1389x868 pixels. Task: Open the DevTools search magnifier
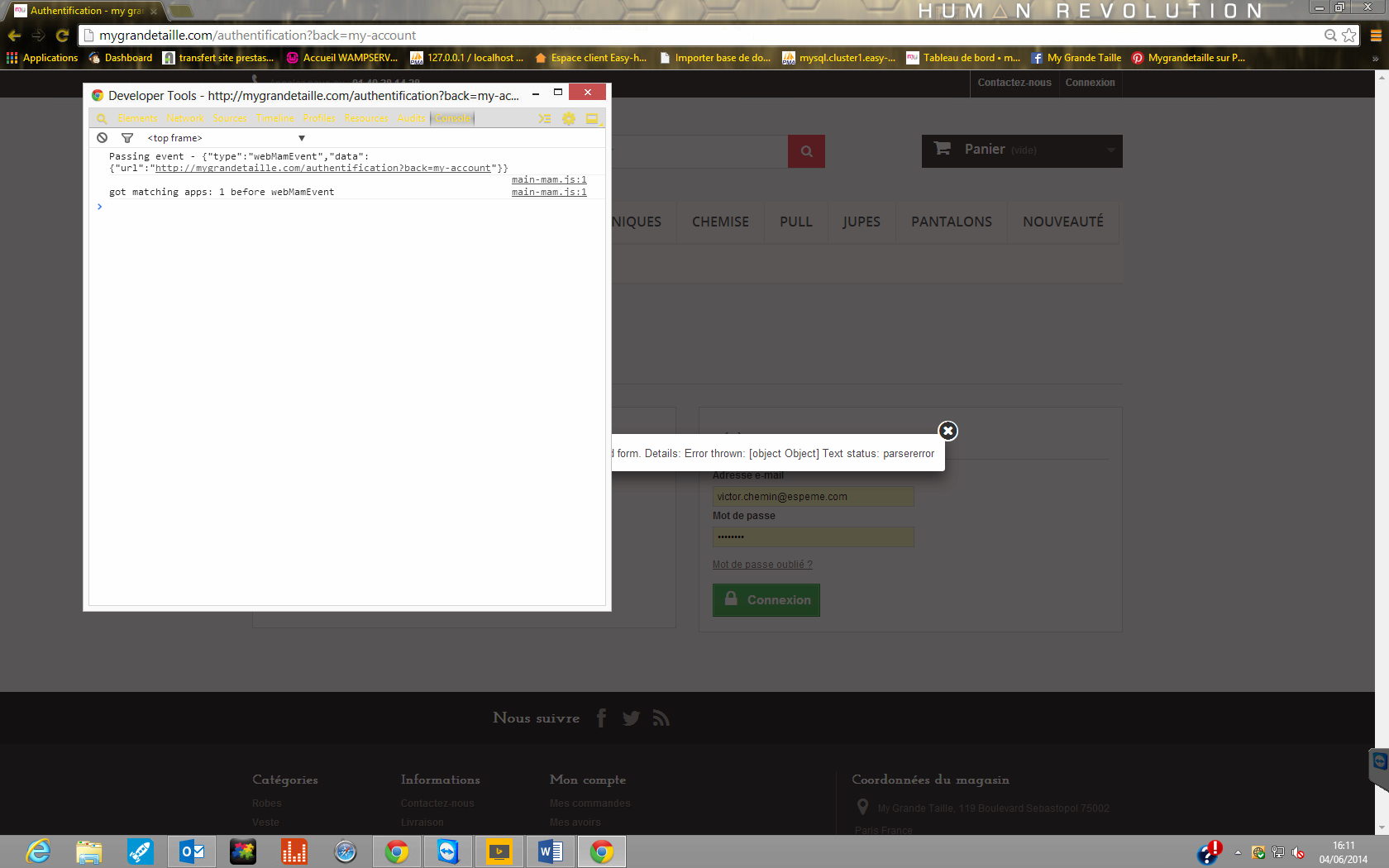click(x=102, y=119)
